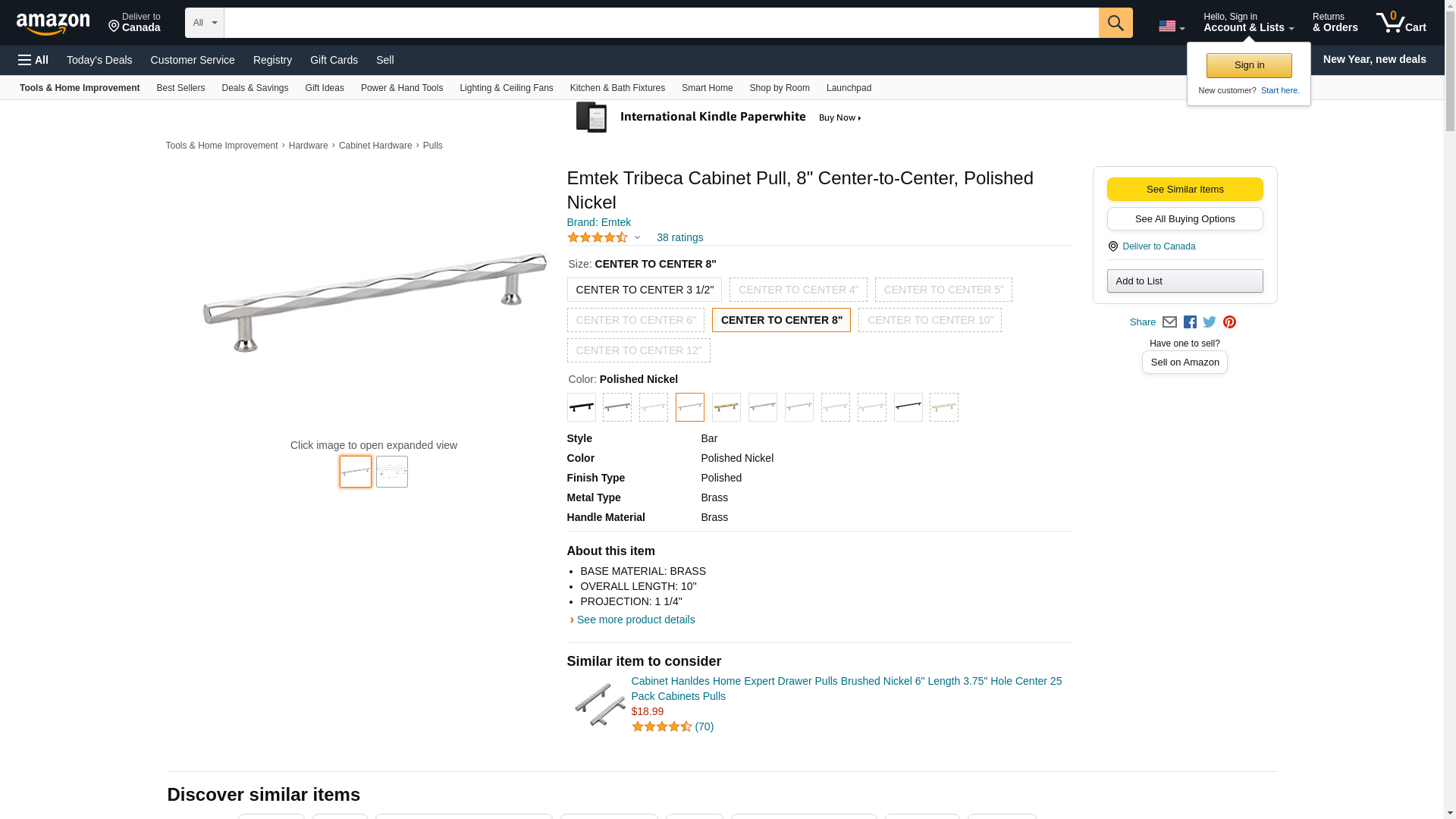This screenshot has width=1456, height=819.
Task: Go to the Gift Cards menu item
Action: coord(334,60)
